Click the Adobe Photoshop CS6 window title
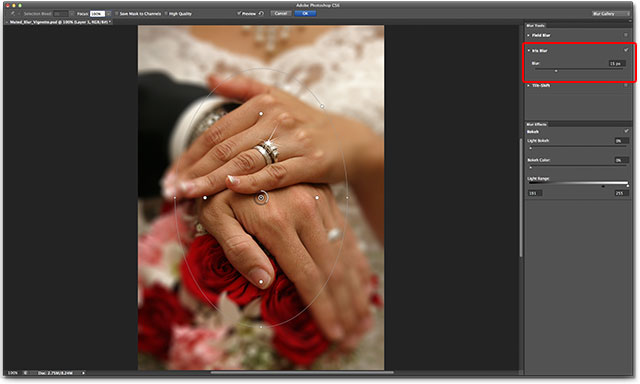The width and height of the screenshot is (640, 384). (318, 5)
